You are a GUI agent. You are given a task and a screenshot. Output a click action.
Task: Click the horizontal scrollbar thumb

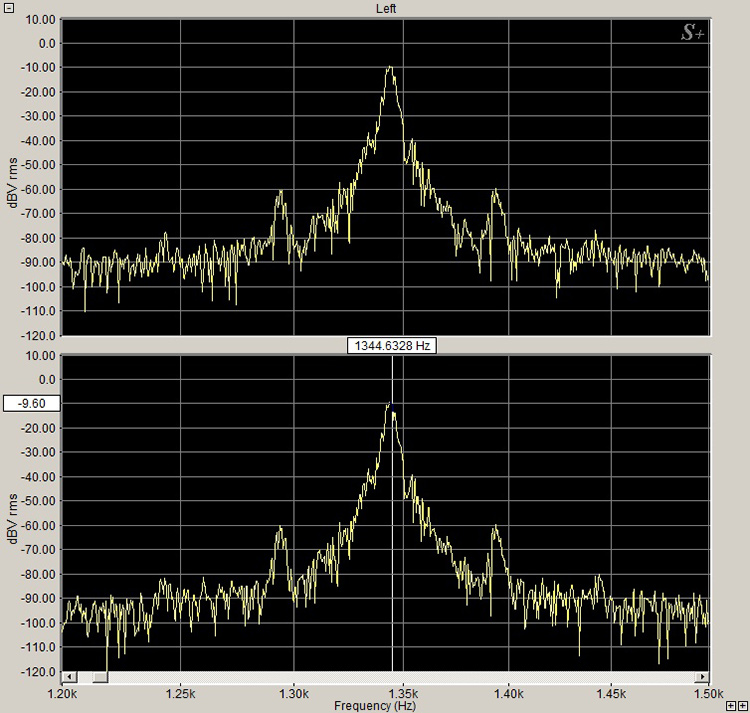point(100,677)
